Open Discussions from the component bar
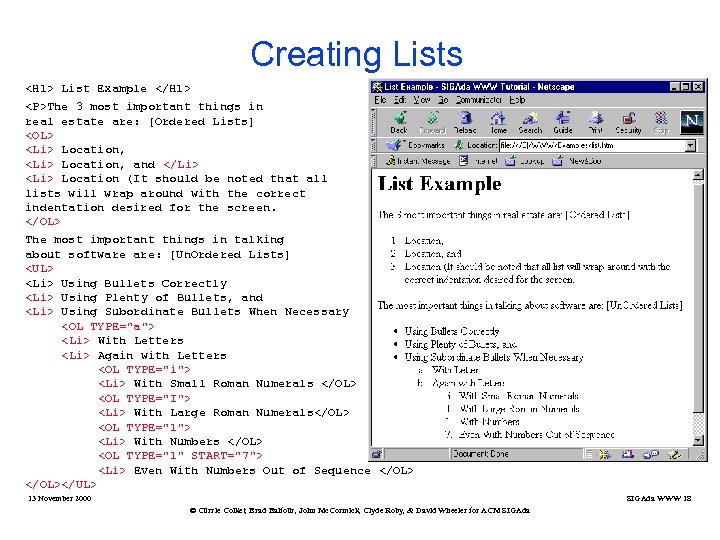720x540 pixels. click(x=651, y=455)
